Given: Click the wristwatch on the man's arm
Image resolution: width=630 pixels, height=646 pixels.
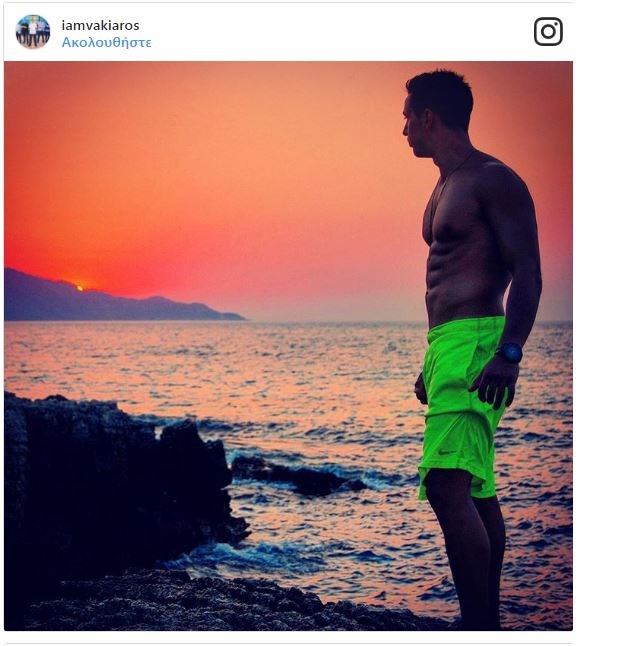Looking at the screenshot, I should pos(510,353).
